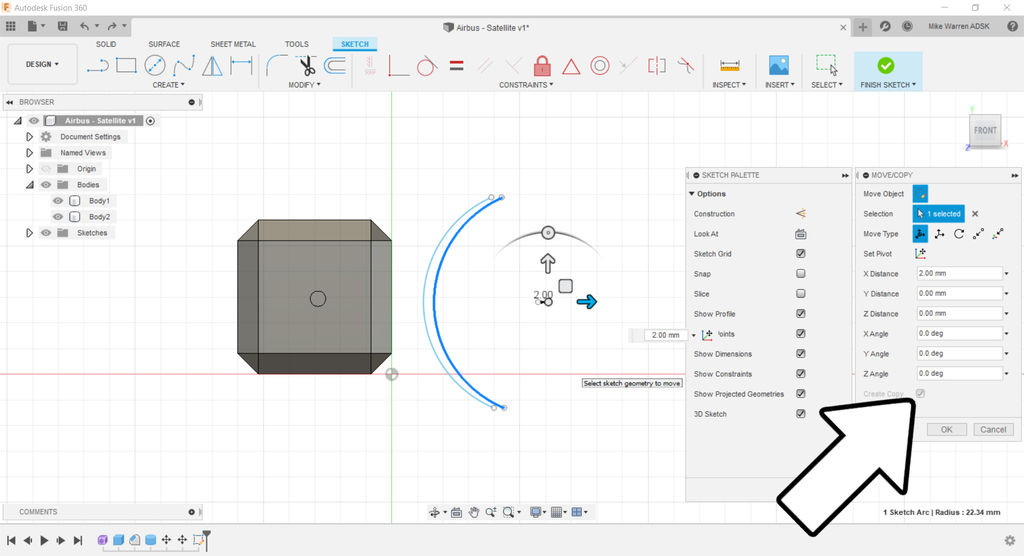1024x556 pixels.
Task: Apply the Tangent constraint
Action: pyautogui.click(x=426, y=65)
